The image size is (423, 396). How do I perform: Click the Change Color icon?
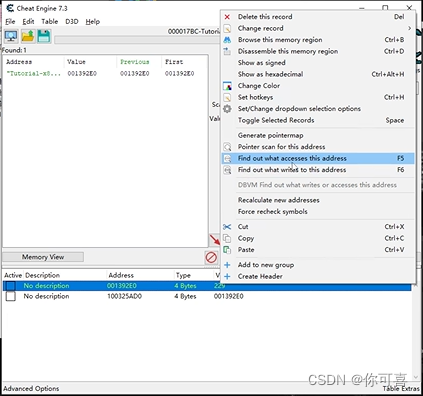coord(227,86)
